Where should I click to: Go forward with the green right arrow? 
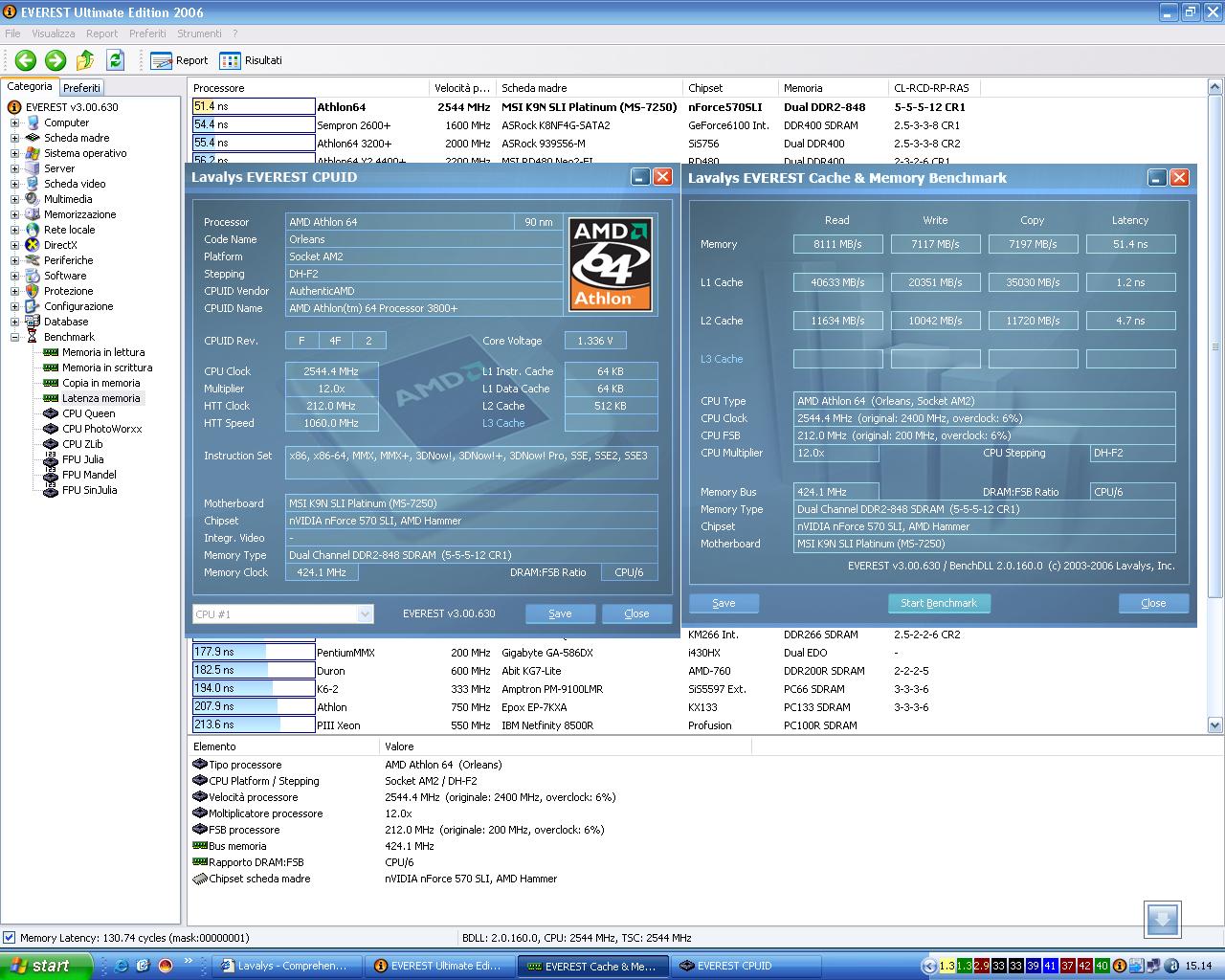point(56,60)
